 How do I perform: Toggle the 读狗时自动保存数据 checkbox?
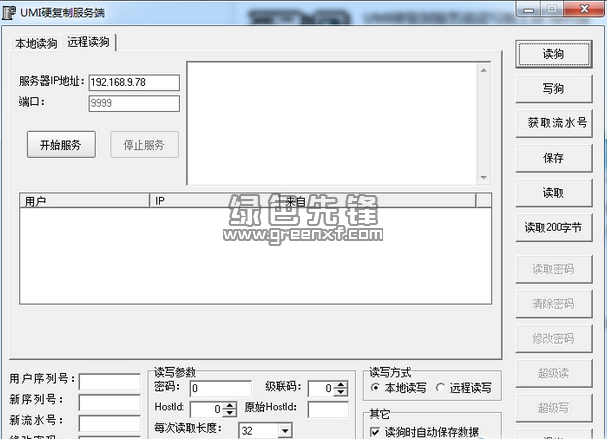376,432
